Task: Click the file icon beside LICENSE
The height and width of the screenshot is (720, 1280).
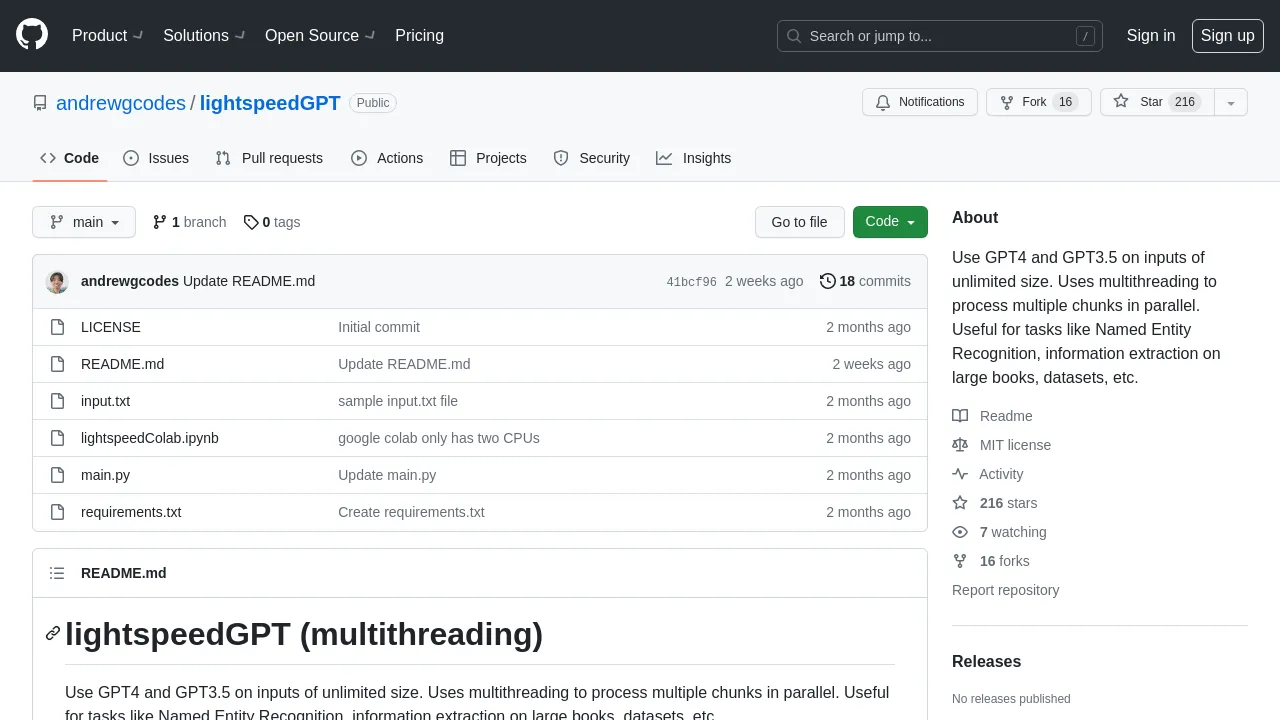Action: [58, 327]
